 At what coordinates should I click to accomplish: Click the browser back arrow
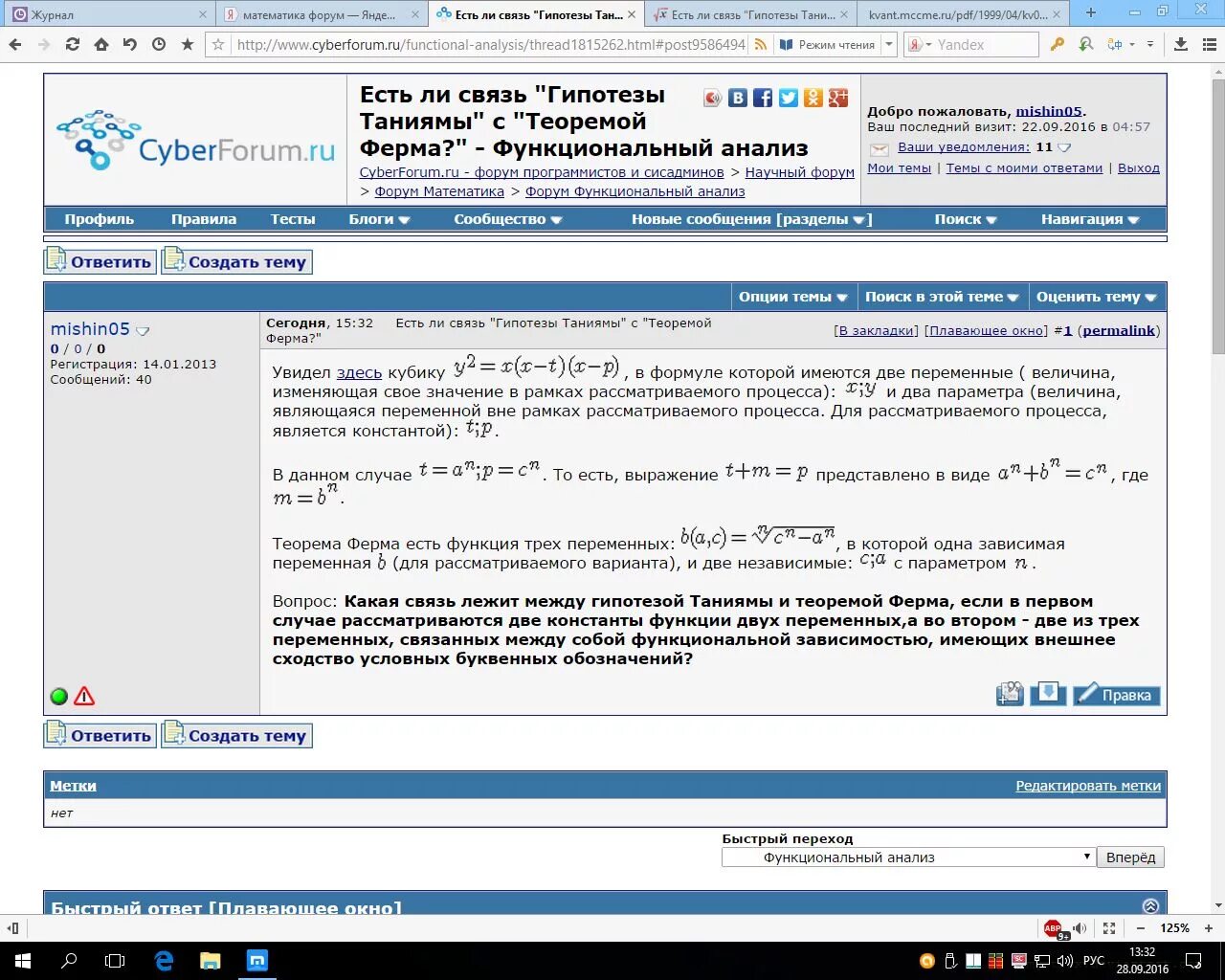click(15, 45)
